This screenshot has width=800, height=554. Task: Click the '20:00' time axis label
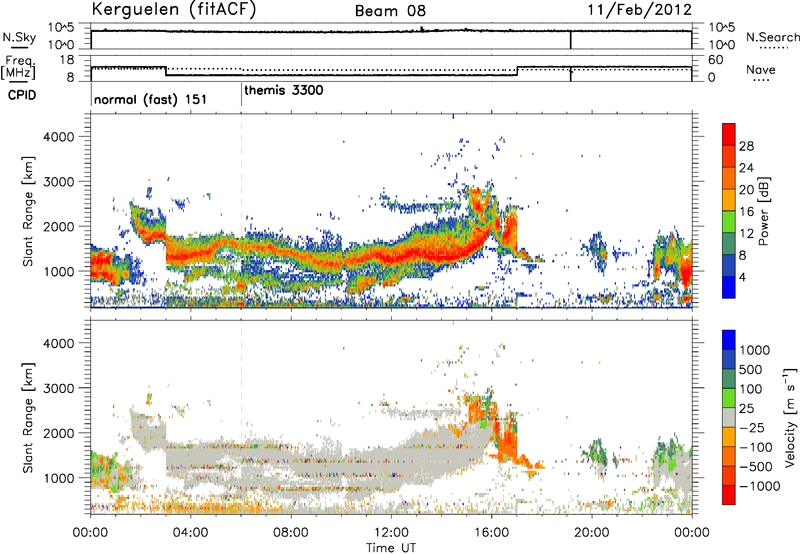[x=592, y=533]
